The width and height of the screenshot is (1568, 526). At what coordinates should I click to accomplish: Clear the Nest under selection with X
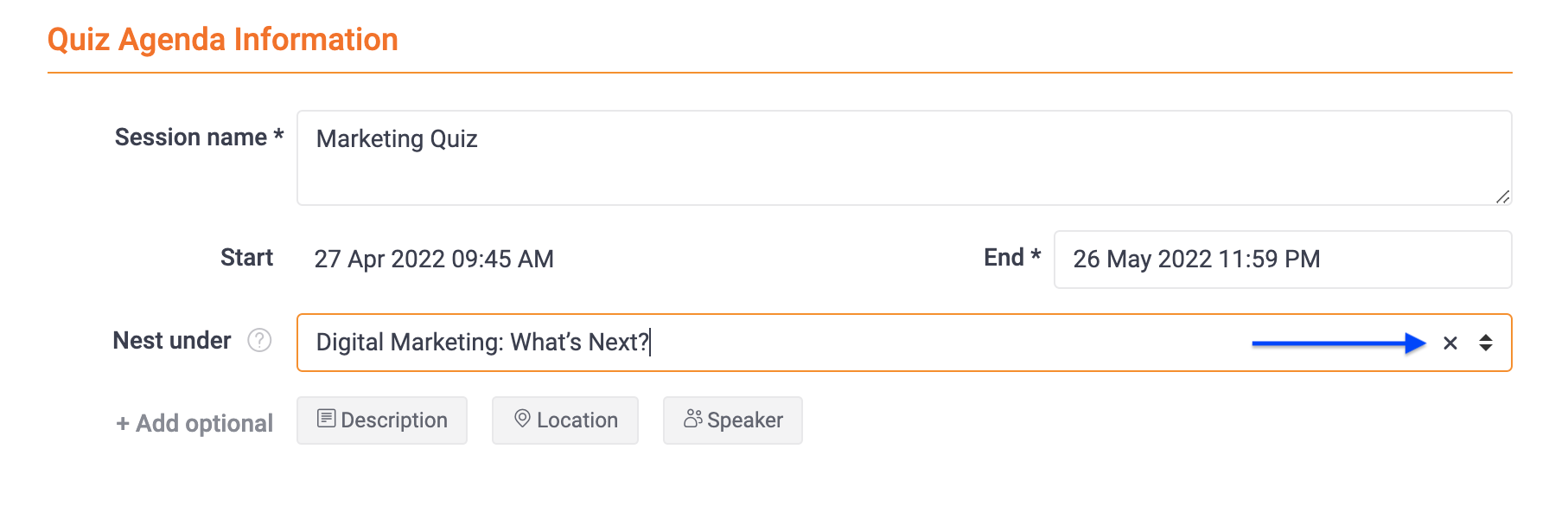point(1450,343)
